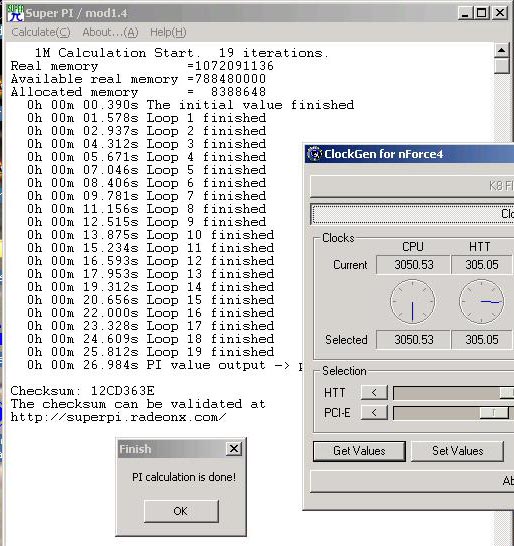Click the PCI-E decrease arrow button
Image resolution: width=514 pixels, height=546 pixels.
coord(374,413)
